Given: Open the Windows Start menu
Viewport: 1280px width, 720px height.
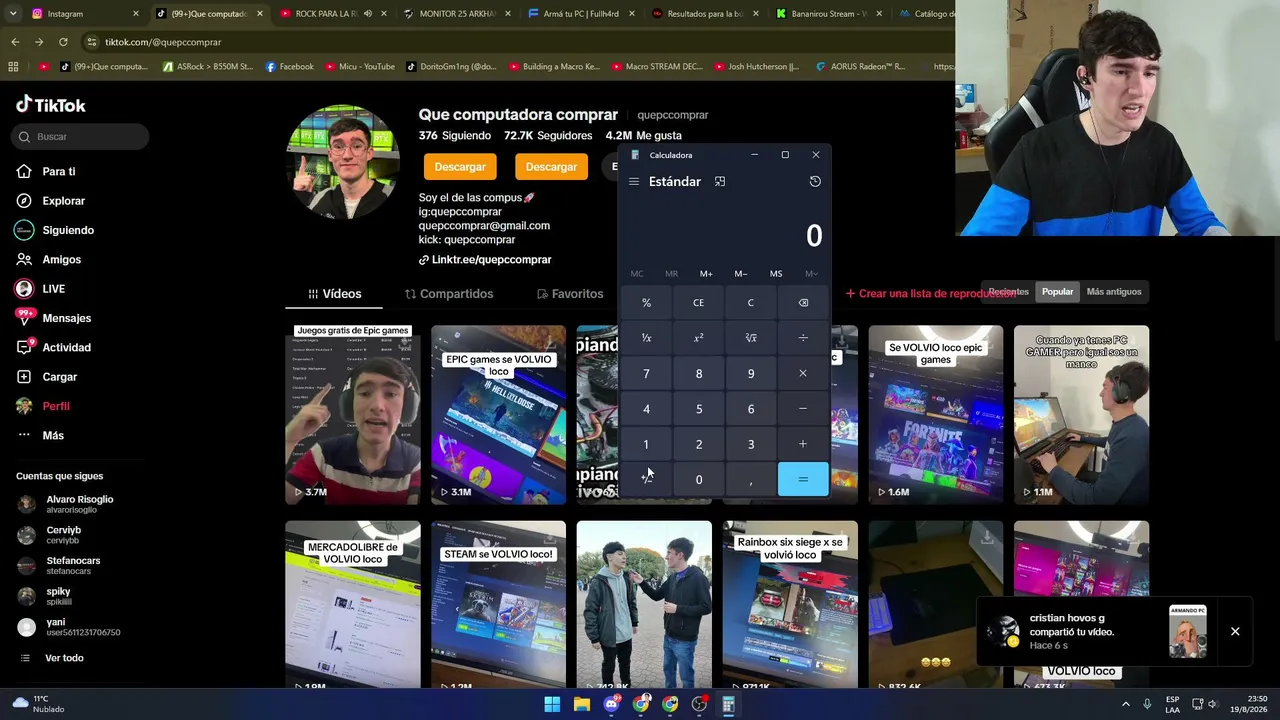Looking at the screenshot, I should [552, 705].
